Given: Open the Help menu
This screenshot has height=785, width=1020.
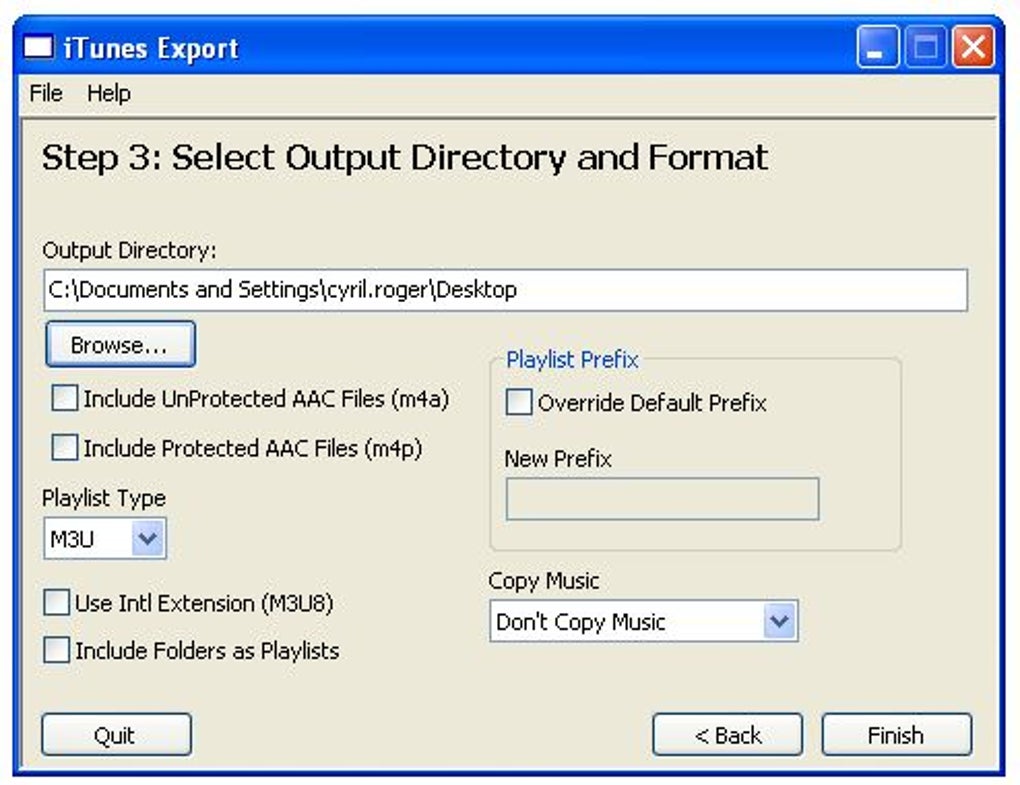Looking at the screenshot, I should 108,94.
